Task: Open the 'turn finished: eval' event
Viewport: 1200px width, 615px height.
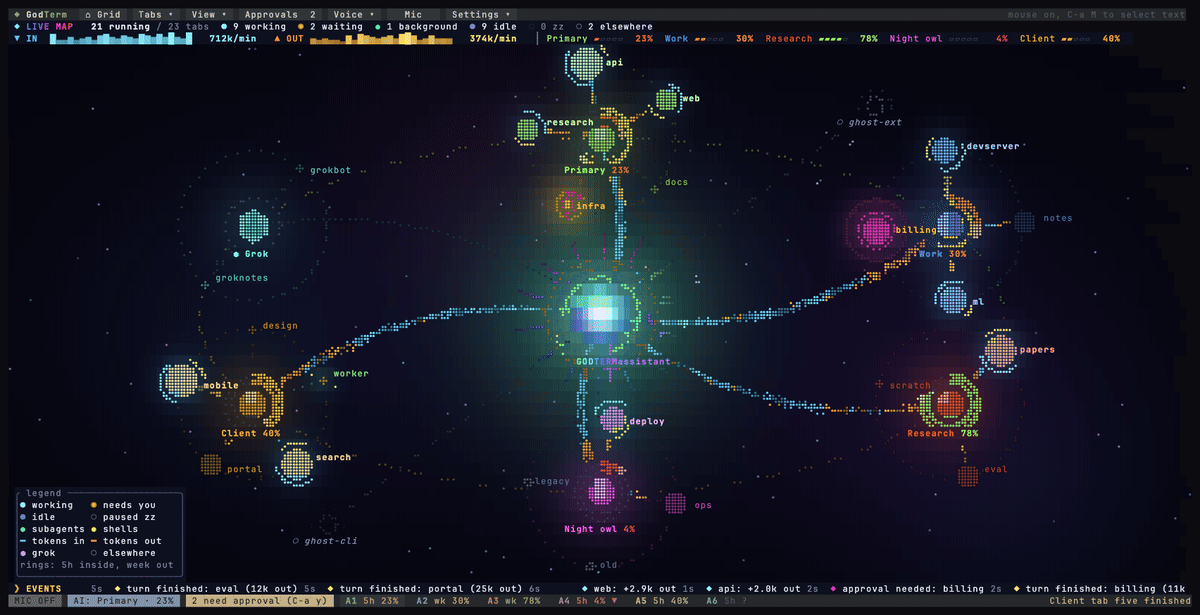Action: tap(207, 588)
